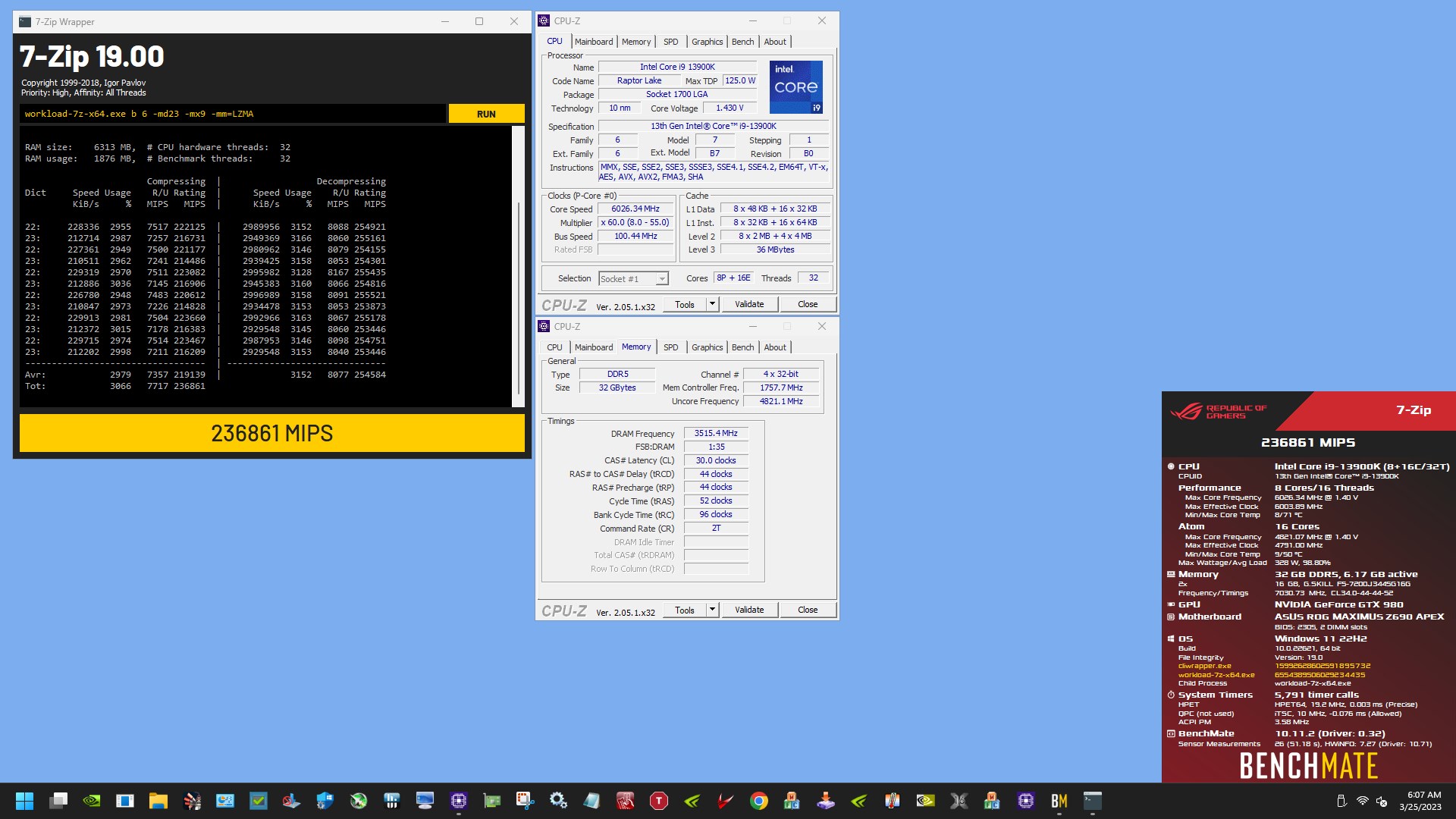1456x819 pixels.
Task: Click the 236861 MIPS yellow result banner
Action: click(x=272, y=433)
